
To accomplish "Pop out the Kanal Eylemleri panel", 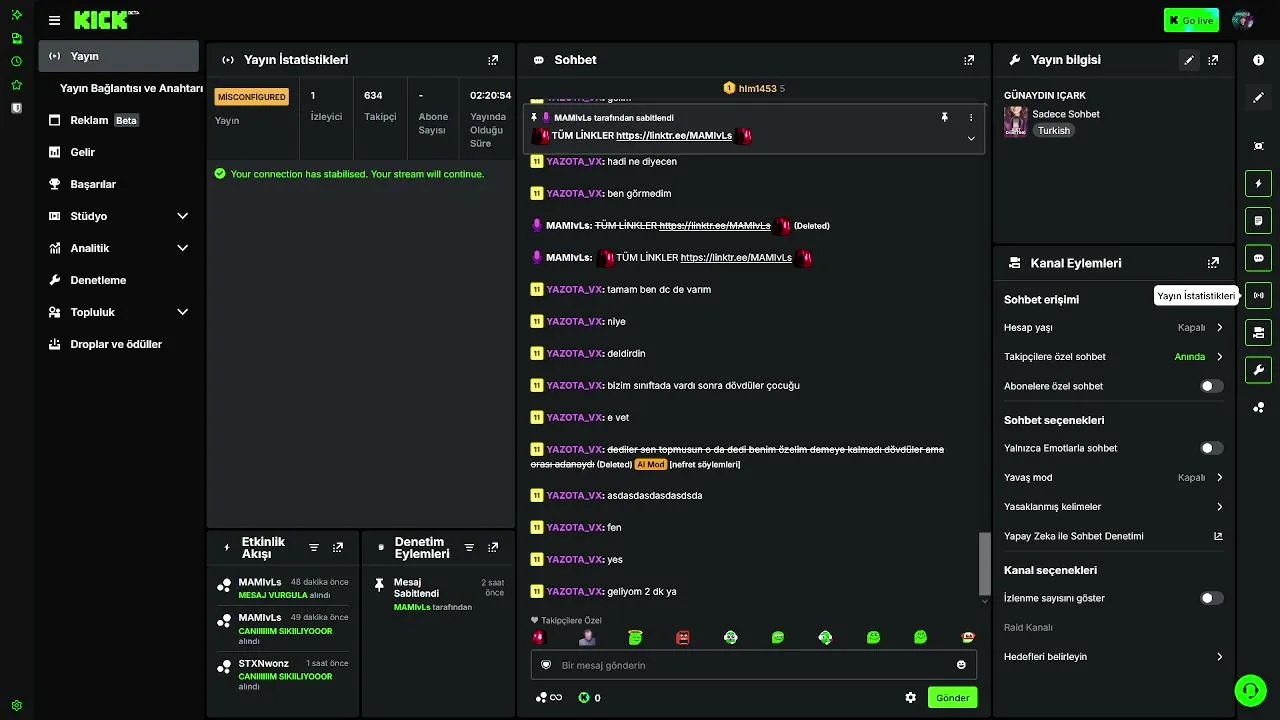I will [x=1213, y=263].
